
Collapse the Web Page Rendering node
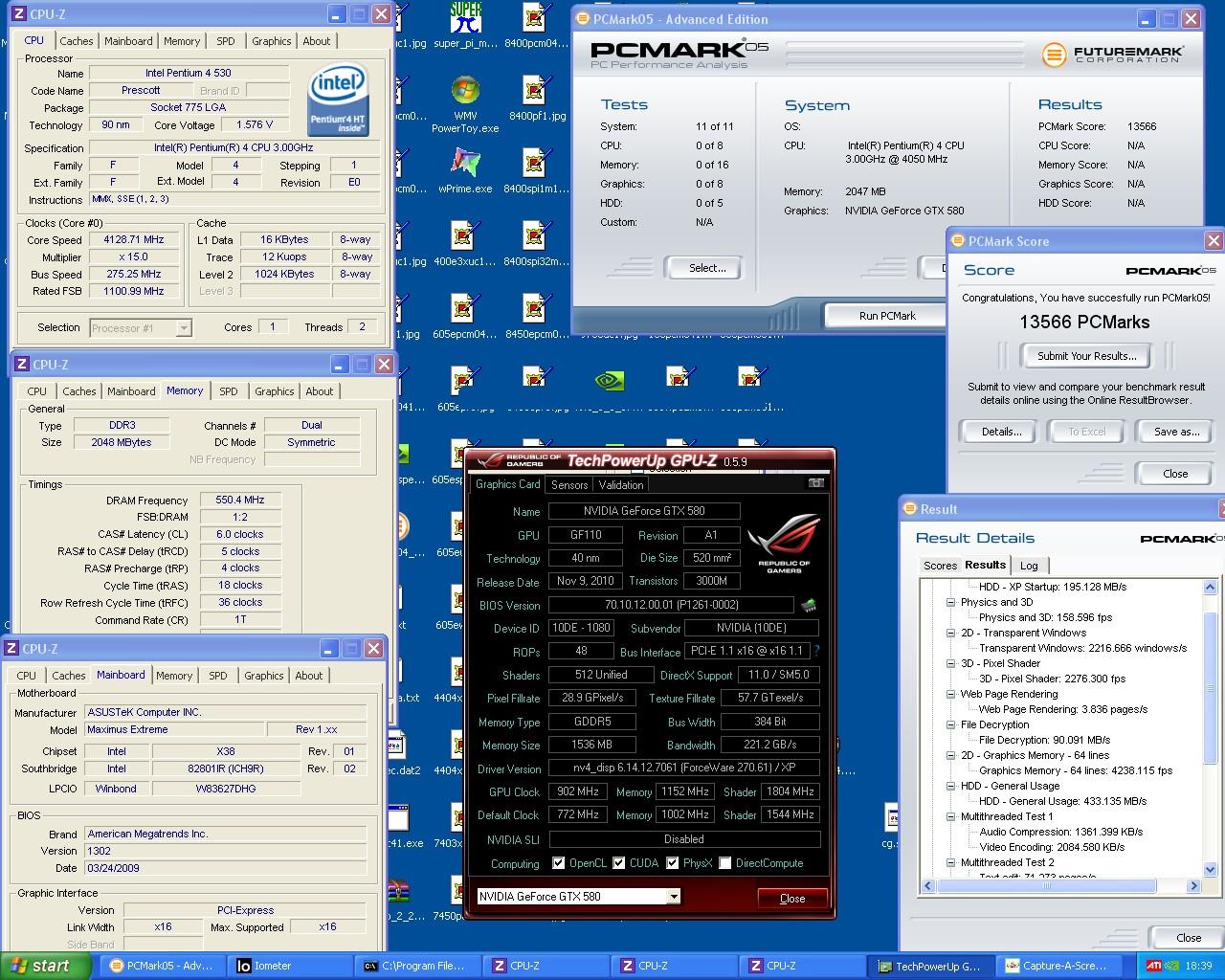click(950, 694)
